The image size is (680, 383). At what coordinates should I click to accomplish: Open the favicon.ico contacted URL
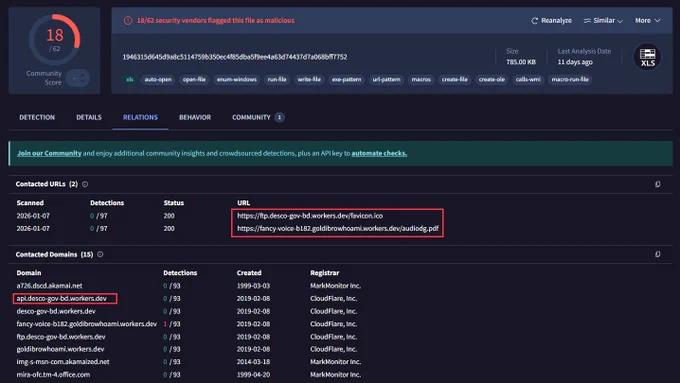coord(310,216)
